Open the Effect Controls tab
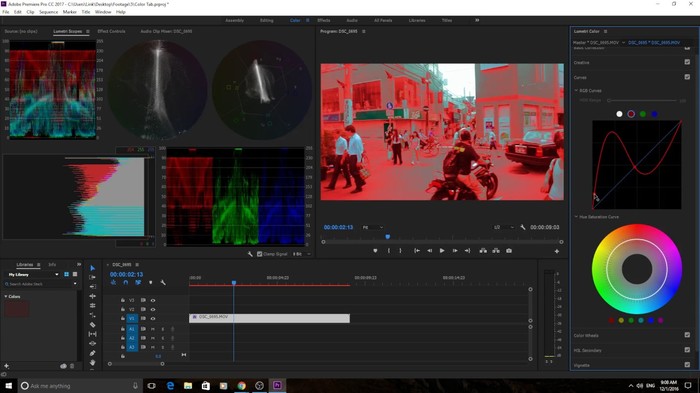The width and height of the screenshot is (700, 393). point(111,32)
